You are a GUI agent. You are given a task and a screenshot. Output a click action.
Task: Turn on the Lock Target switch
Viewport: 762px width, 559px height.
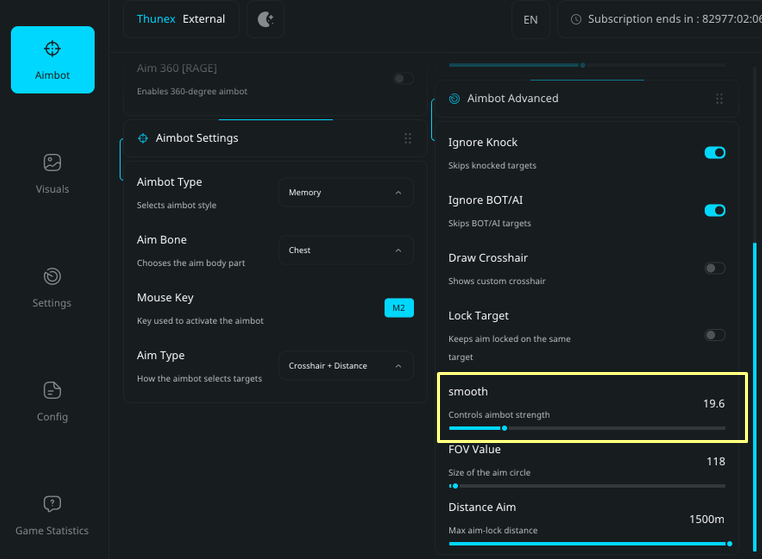[714, 335]
